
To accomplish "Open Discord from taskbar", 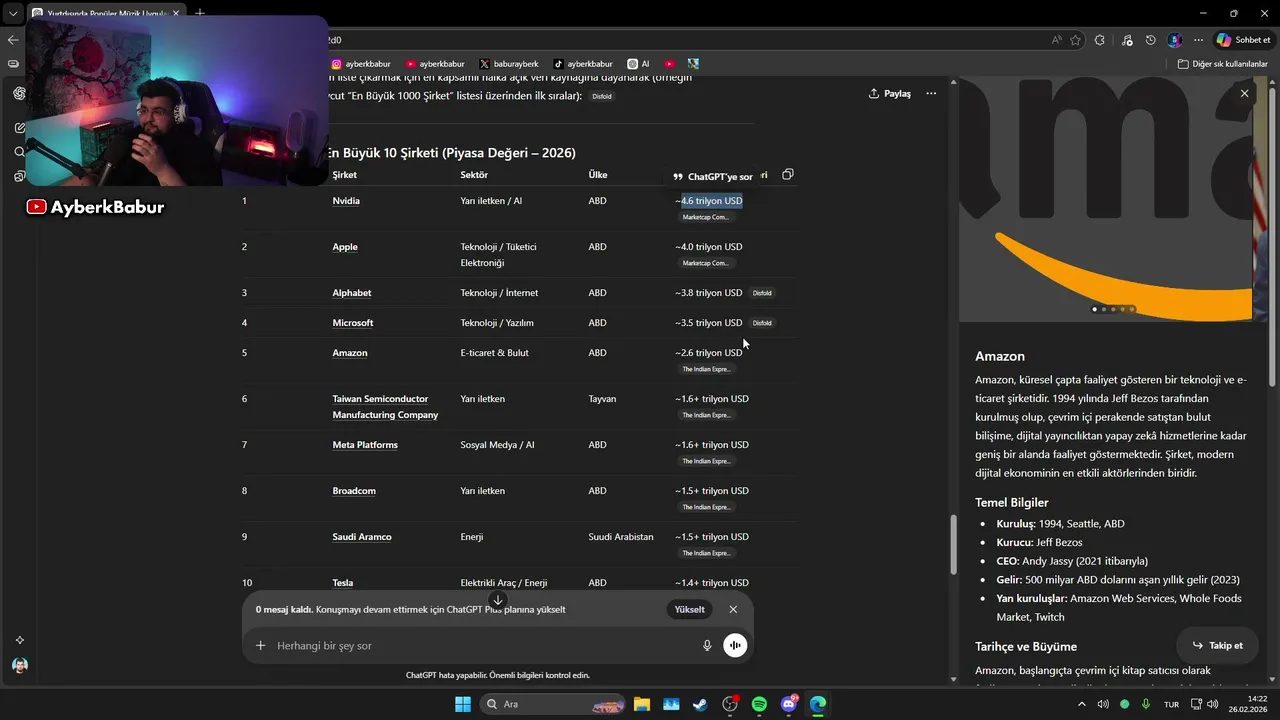I will tap(789, 704).
